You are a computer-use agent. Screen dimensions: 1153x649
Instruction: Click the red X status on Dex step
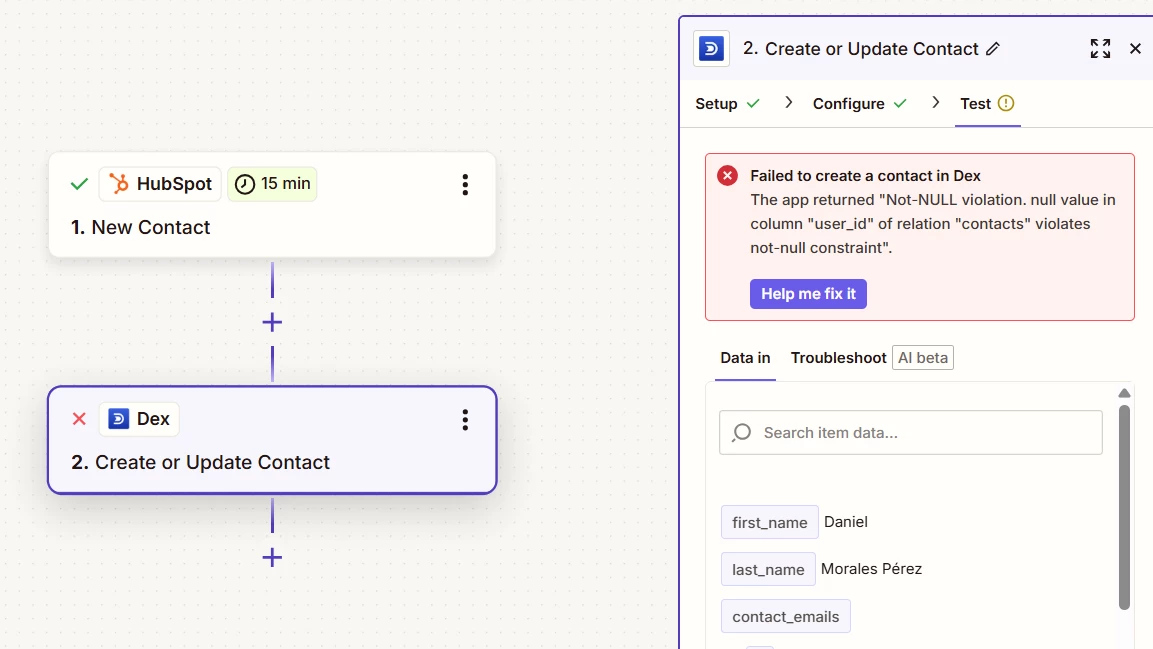[x=79, y=419]
